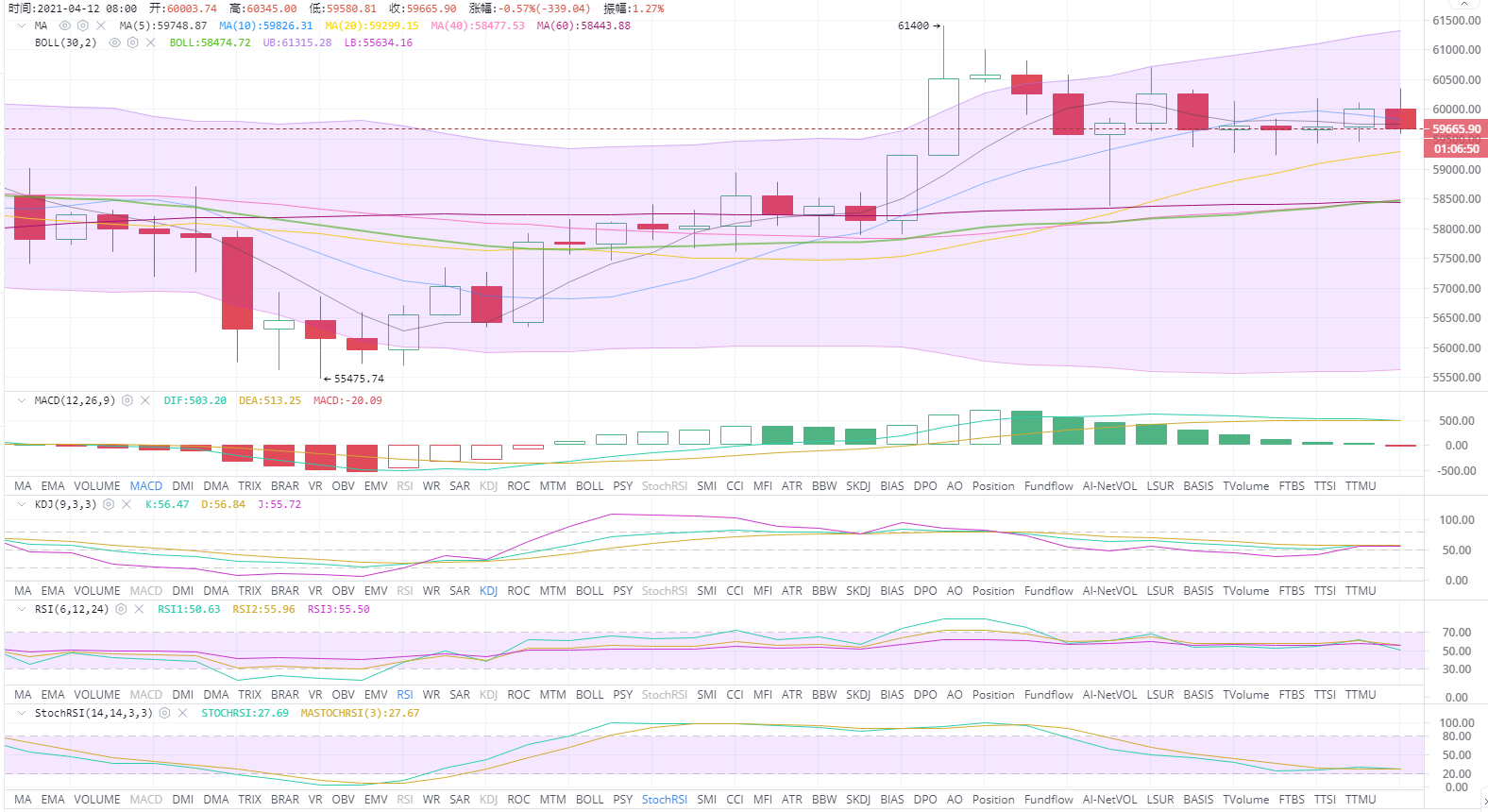
Task: Select VOLUME tab in MACD panel row
Action: click(x=97, y=486)
